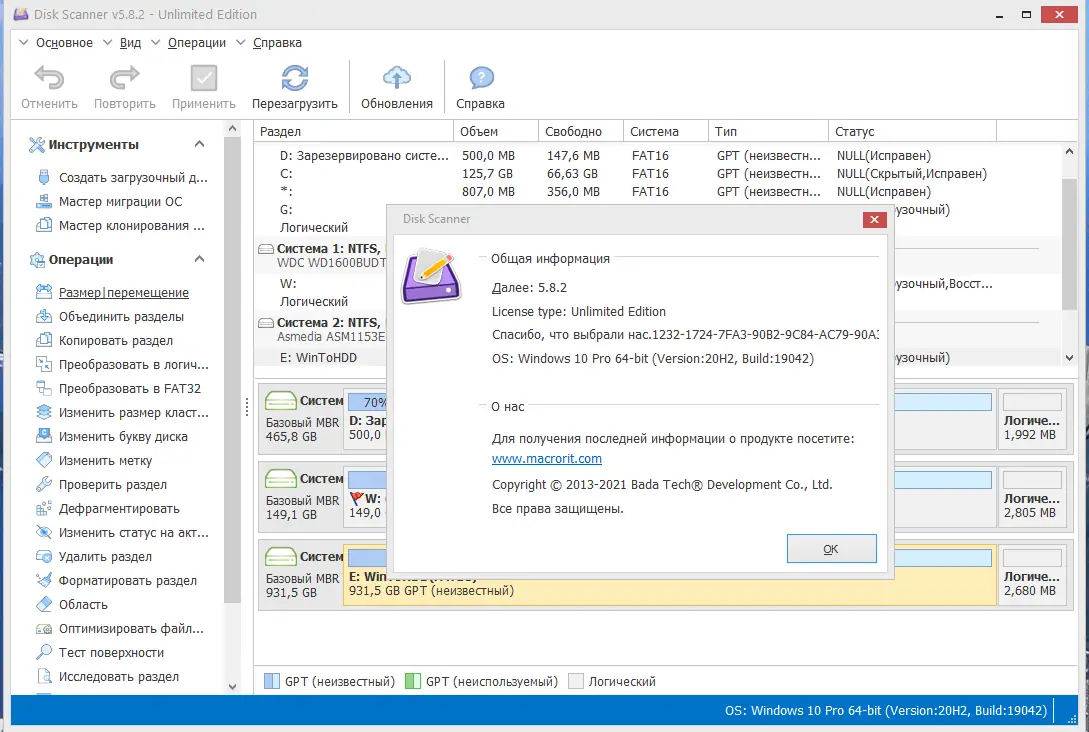1089x732 pixels.
Task: Click the Redo (Повторить) toolbar icon
Action: point(124,78)
